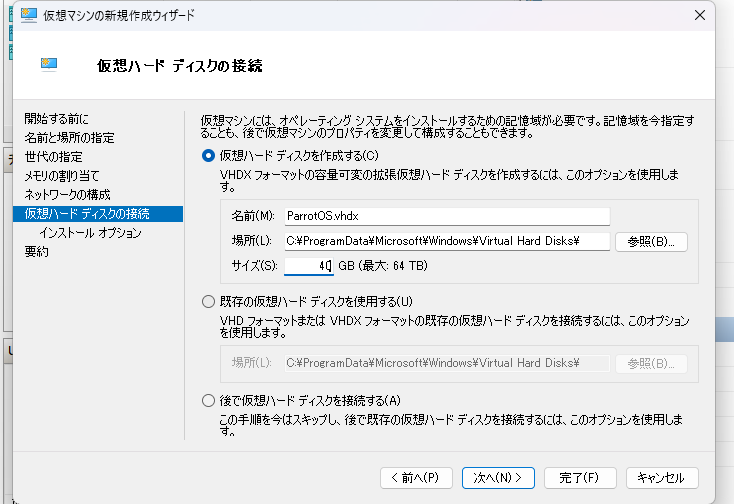
Task: Open メモリの割り当て step in sidebar
Action: pyautogui.click(x=61, y=176)
